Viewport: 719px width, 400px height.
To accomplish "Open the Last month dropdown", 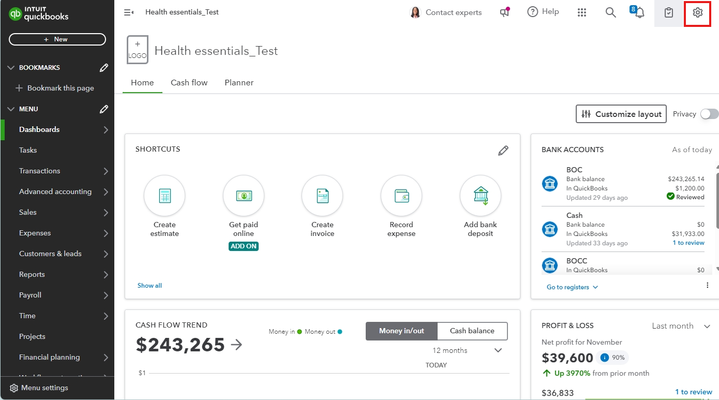I will tap(681, 326).
